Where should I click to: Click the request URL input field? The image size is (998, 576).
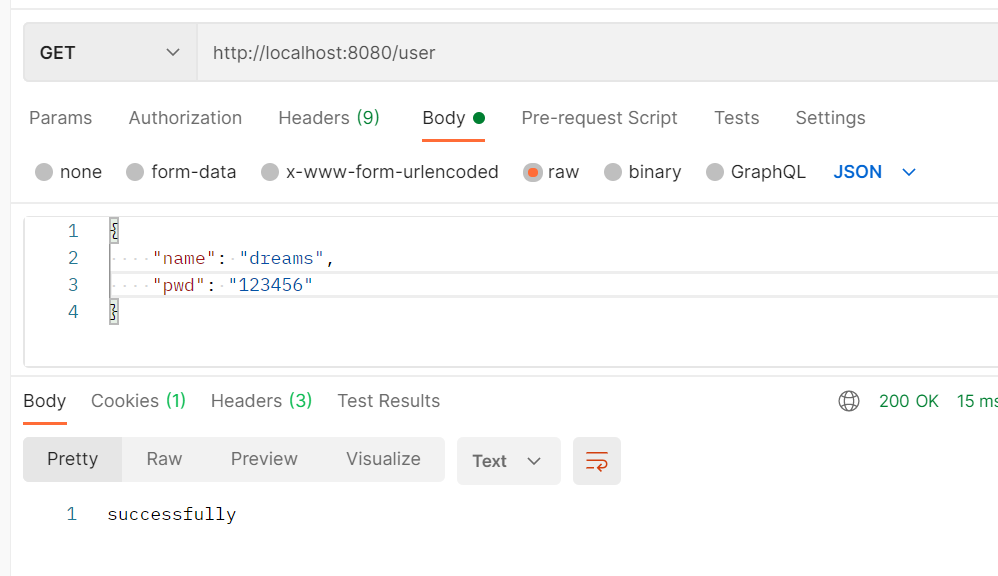point(590,53)
